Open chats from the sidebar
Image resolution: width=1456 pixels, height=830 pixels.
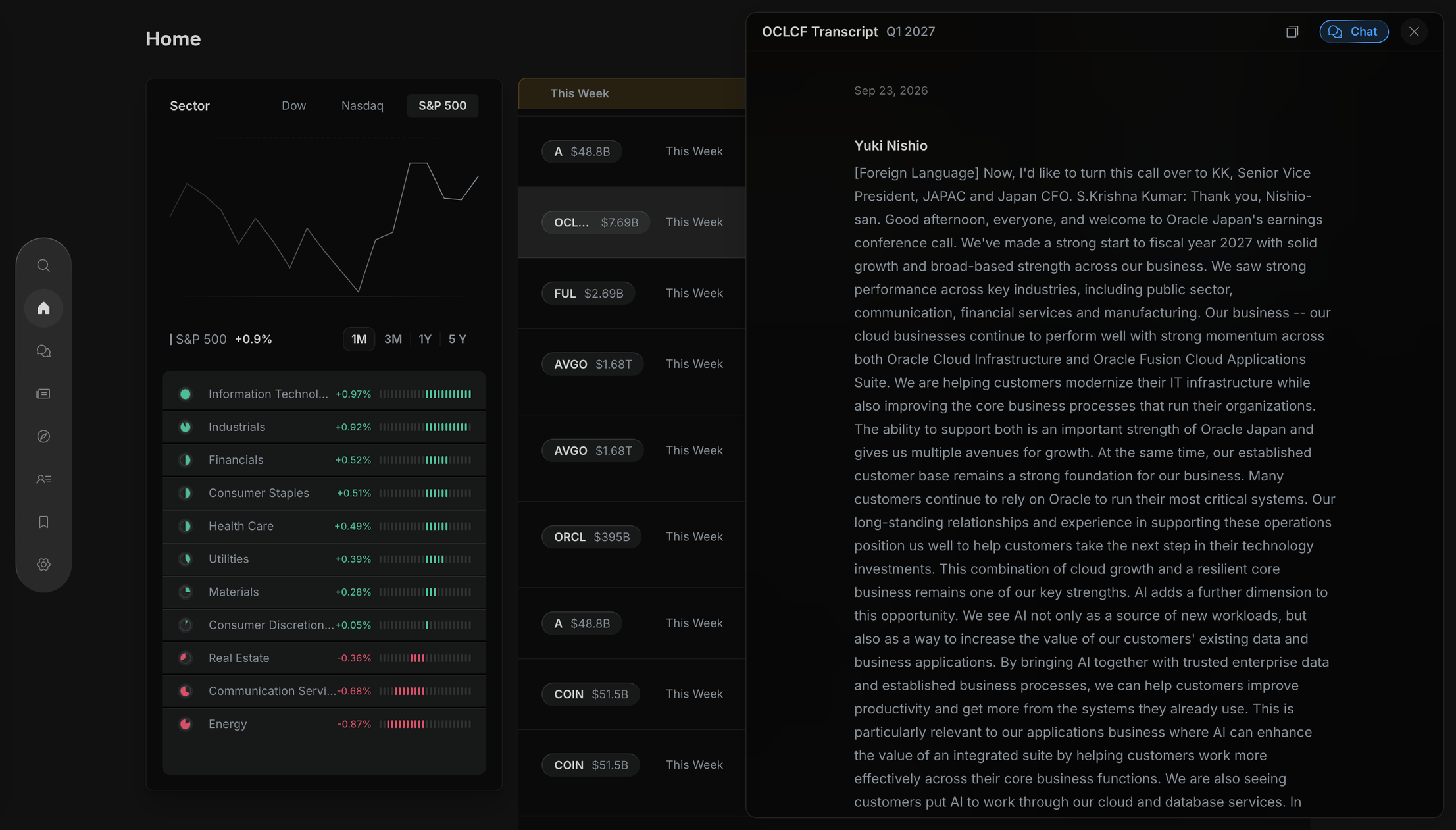(43, 351)
